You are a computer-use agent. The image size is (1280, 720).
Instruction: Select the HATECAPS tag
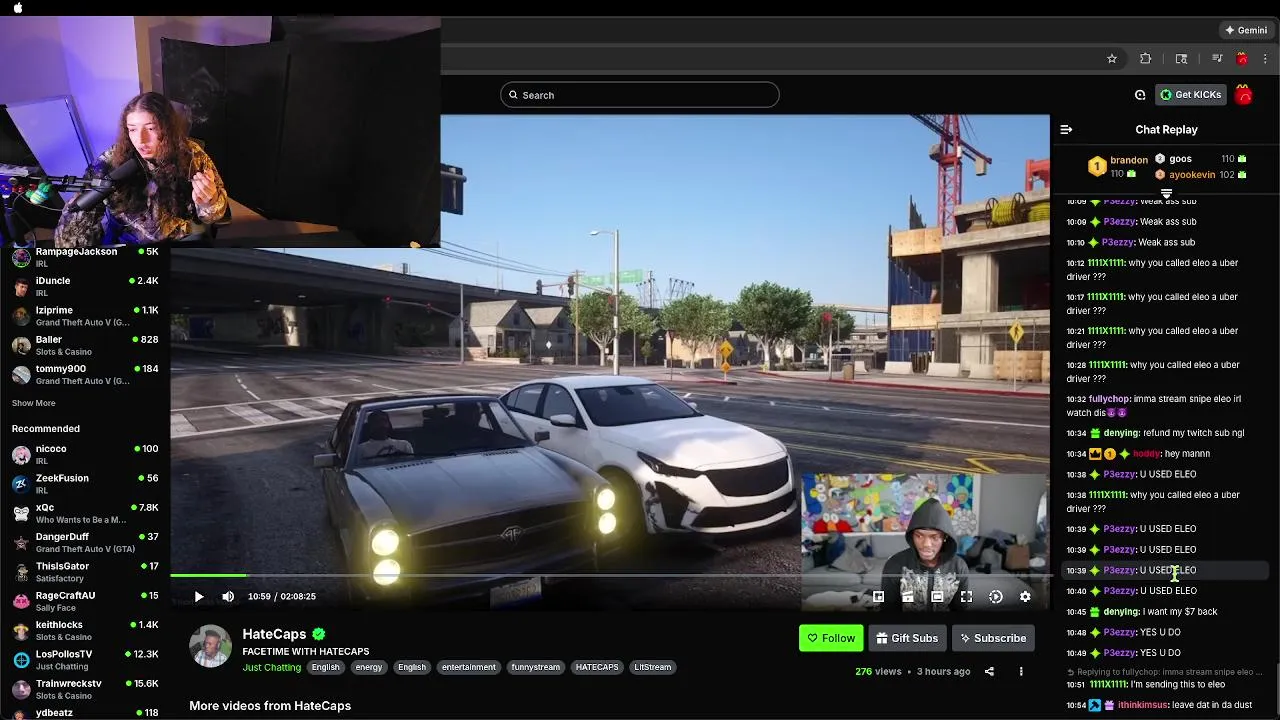tap(597, 667)
